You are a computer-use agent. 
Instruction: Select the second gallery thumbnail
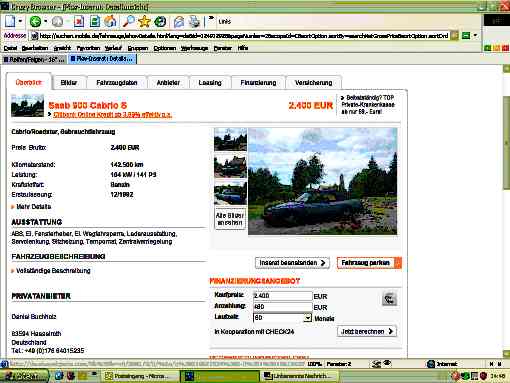(x=230, y=166)
